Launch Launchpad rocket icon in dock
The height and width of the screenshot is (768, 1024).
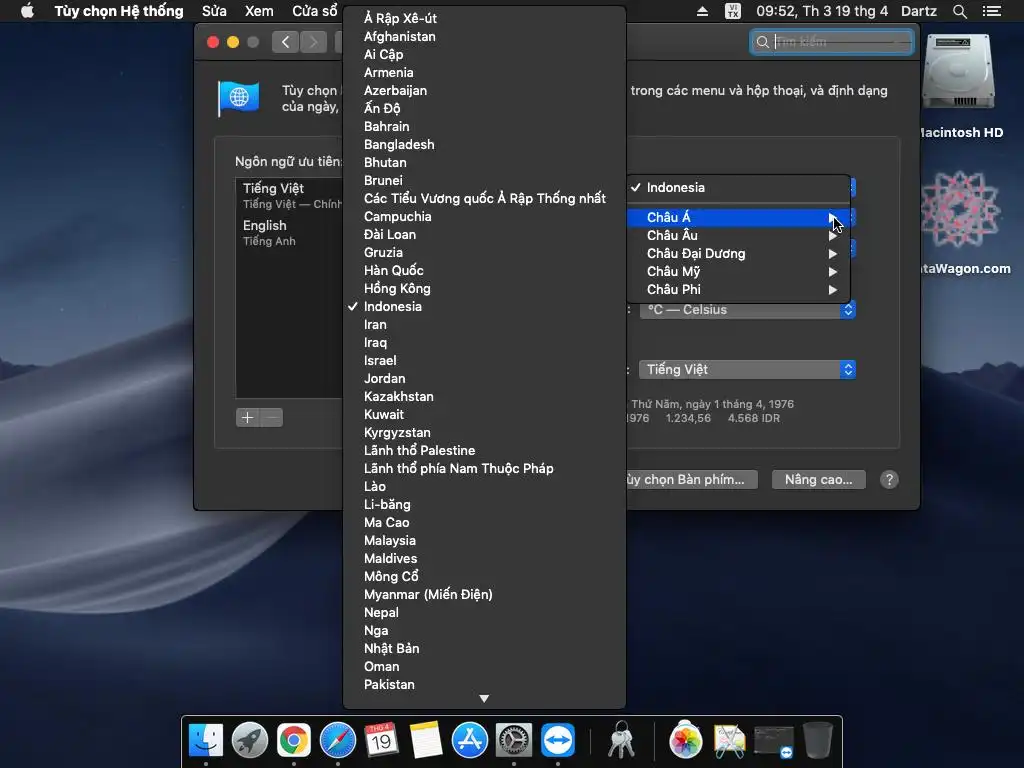click(x=249, y=741)
